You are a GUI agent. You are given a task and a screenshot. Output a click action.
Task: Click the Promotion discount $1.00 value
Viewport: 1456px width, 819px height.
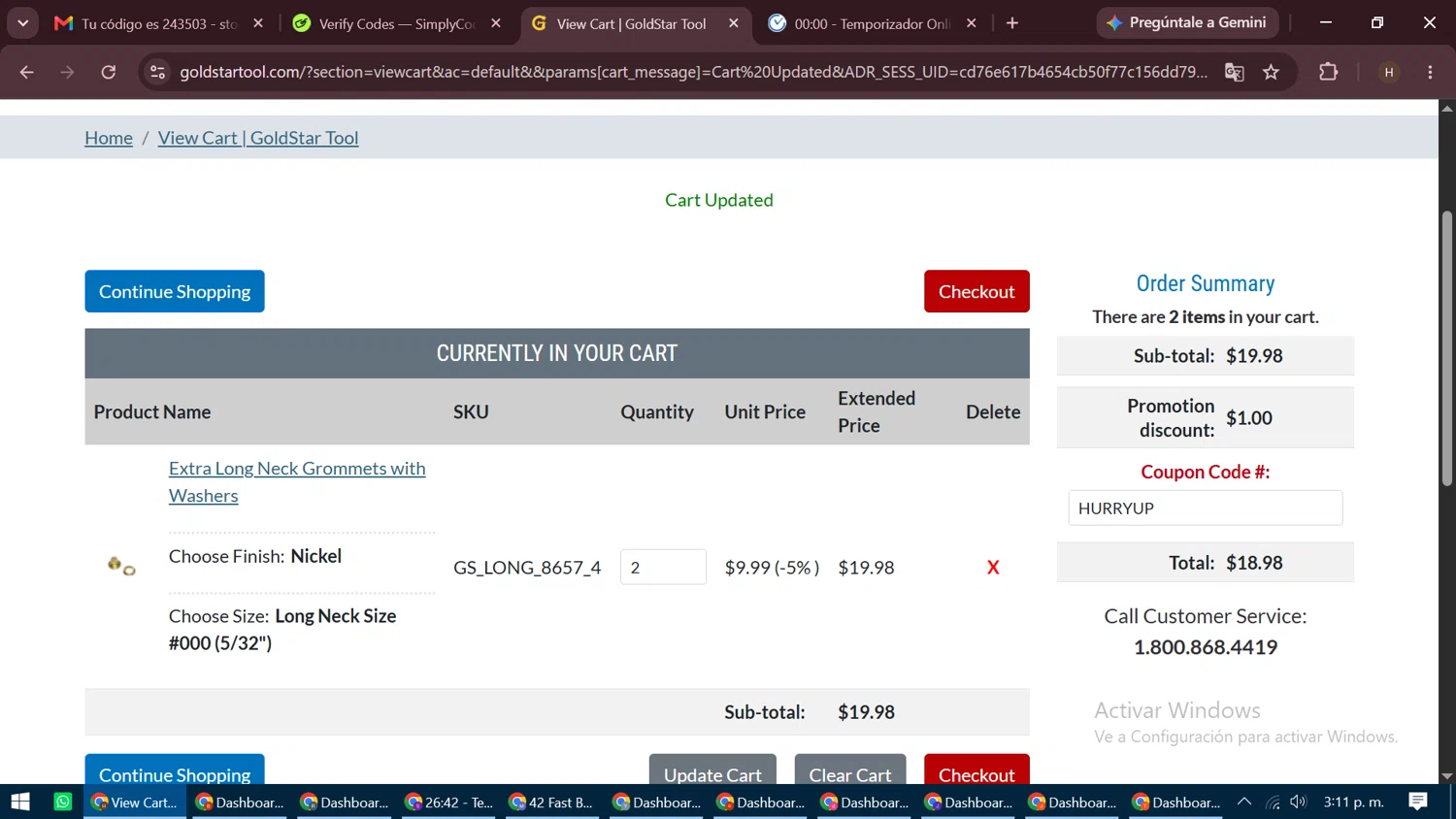(x=1248, y=418)
